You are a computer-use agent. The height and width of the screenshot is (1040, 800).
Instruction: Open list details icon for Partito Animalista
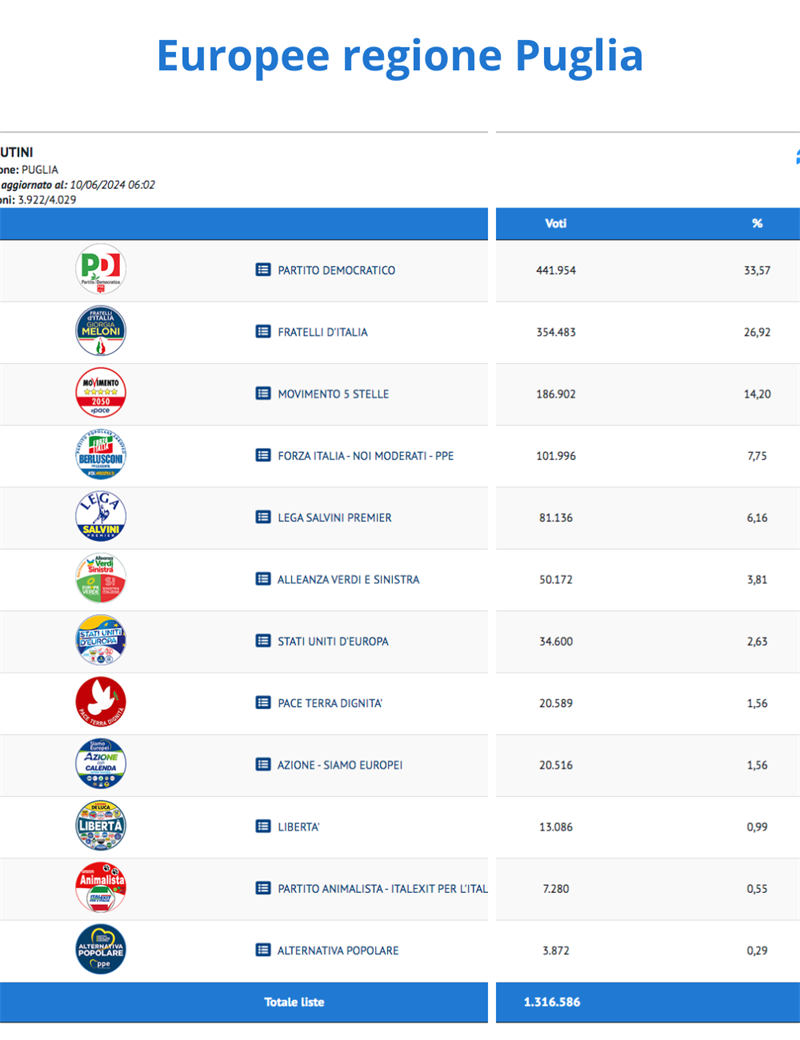263,888
